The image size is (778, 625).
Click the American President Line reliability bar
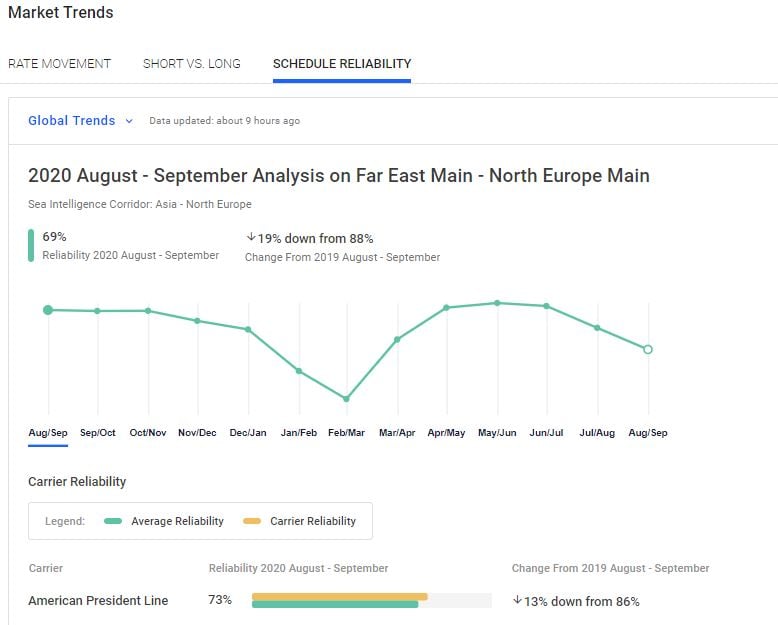click(x=340, y=600)
